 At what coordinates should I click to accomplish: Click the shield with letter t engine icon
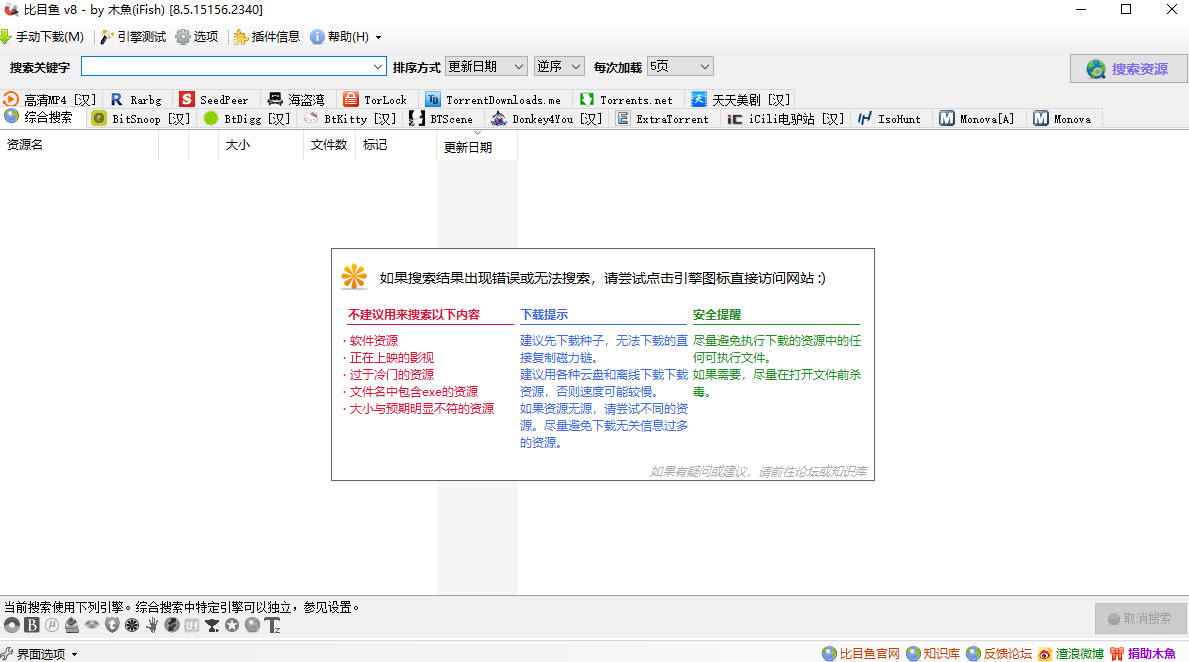click(x=112, y=625)
